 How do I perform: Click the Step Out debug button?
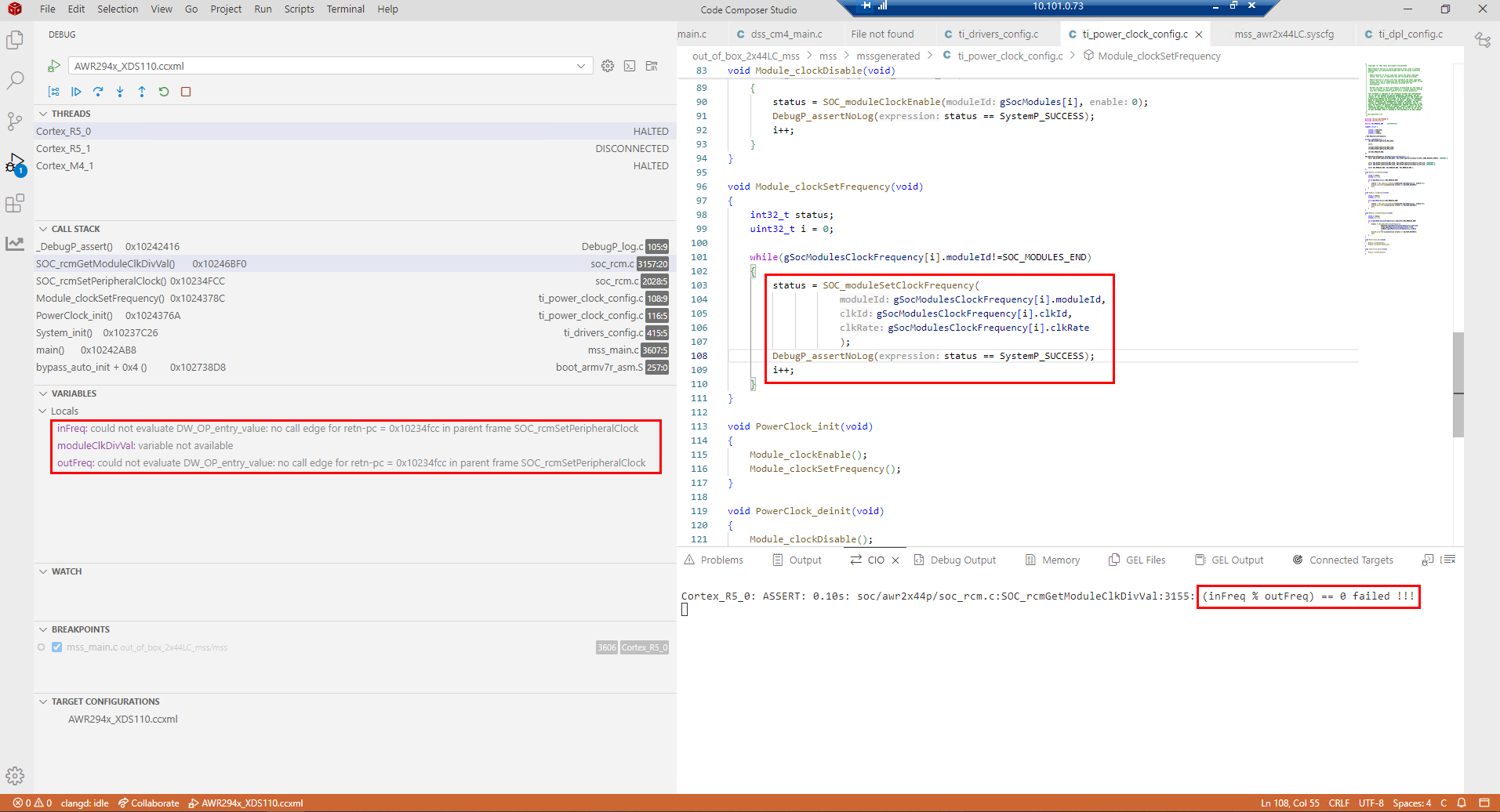142,92
